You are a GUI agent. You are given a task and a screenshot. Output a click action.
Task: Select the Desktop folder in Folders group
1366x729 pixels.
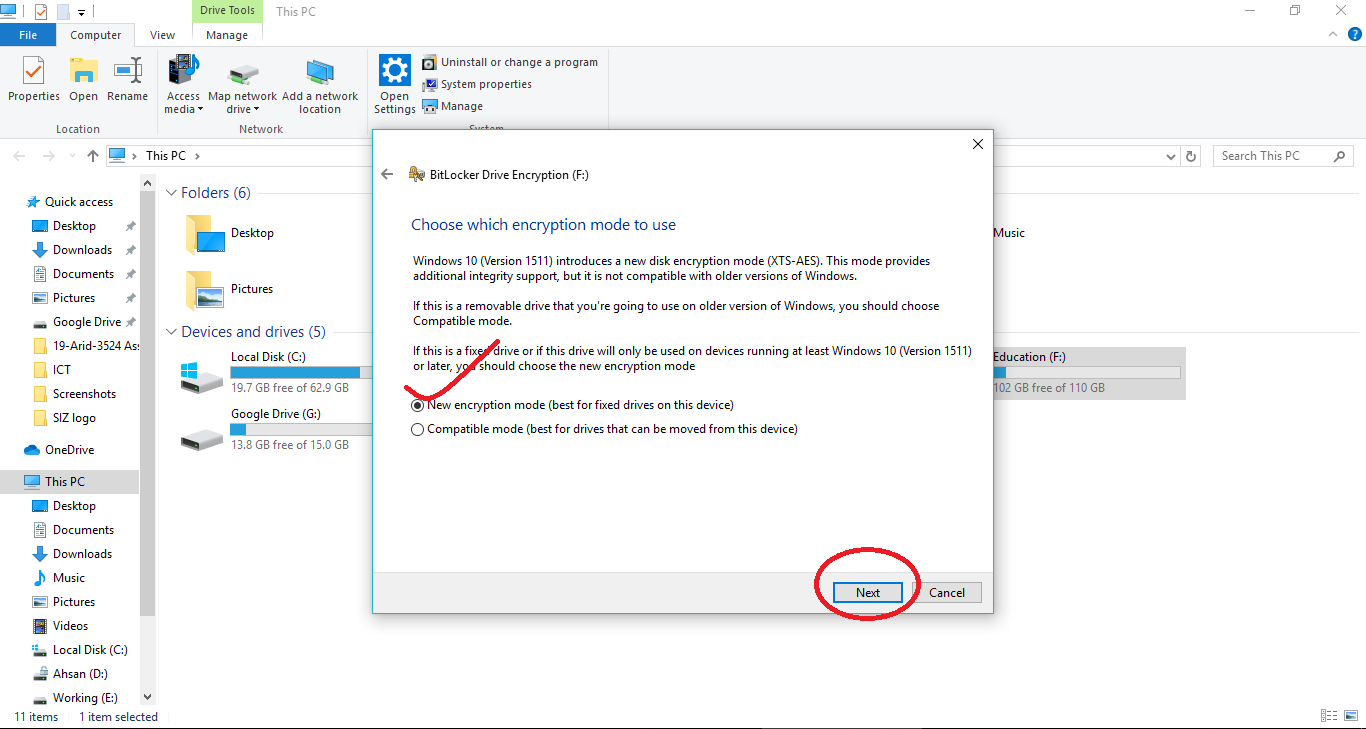point(229,233)
